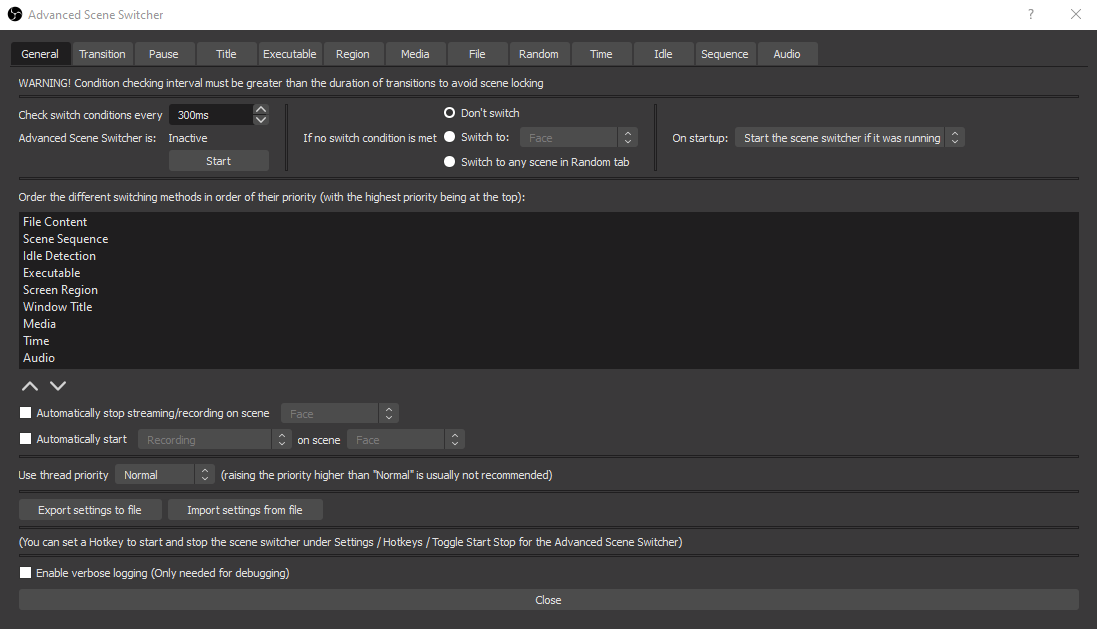
Task: Switch to the Idle tab
Action: tap(663, 54)
